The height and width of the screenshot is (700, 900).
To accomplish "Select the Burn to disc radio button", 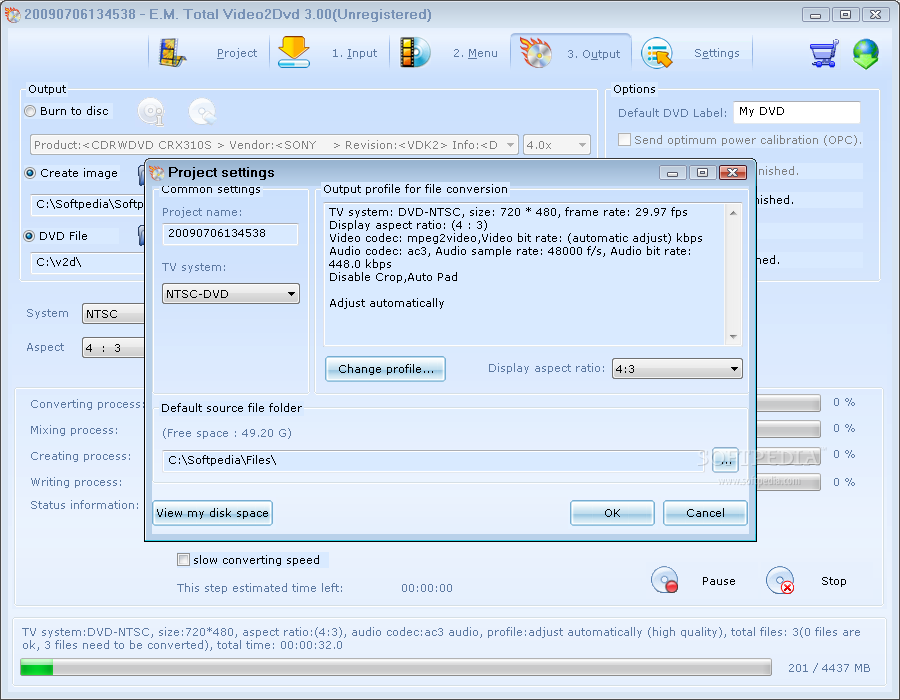I will click(30, 111).
